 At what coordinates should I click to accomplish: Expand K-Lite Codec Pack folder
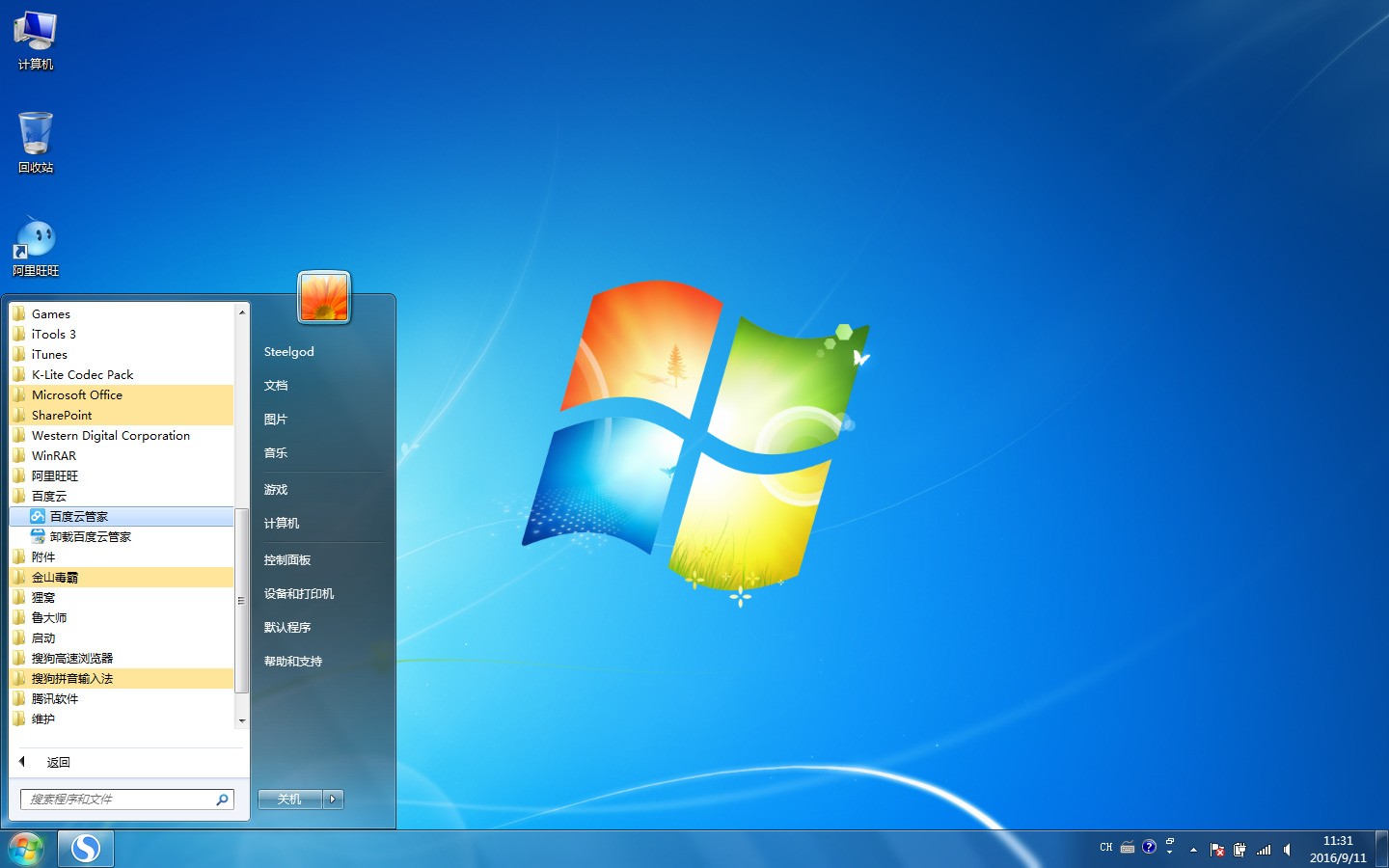click(x=122, y=374)
